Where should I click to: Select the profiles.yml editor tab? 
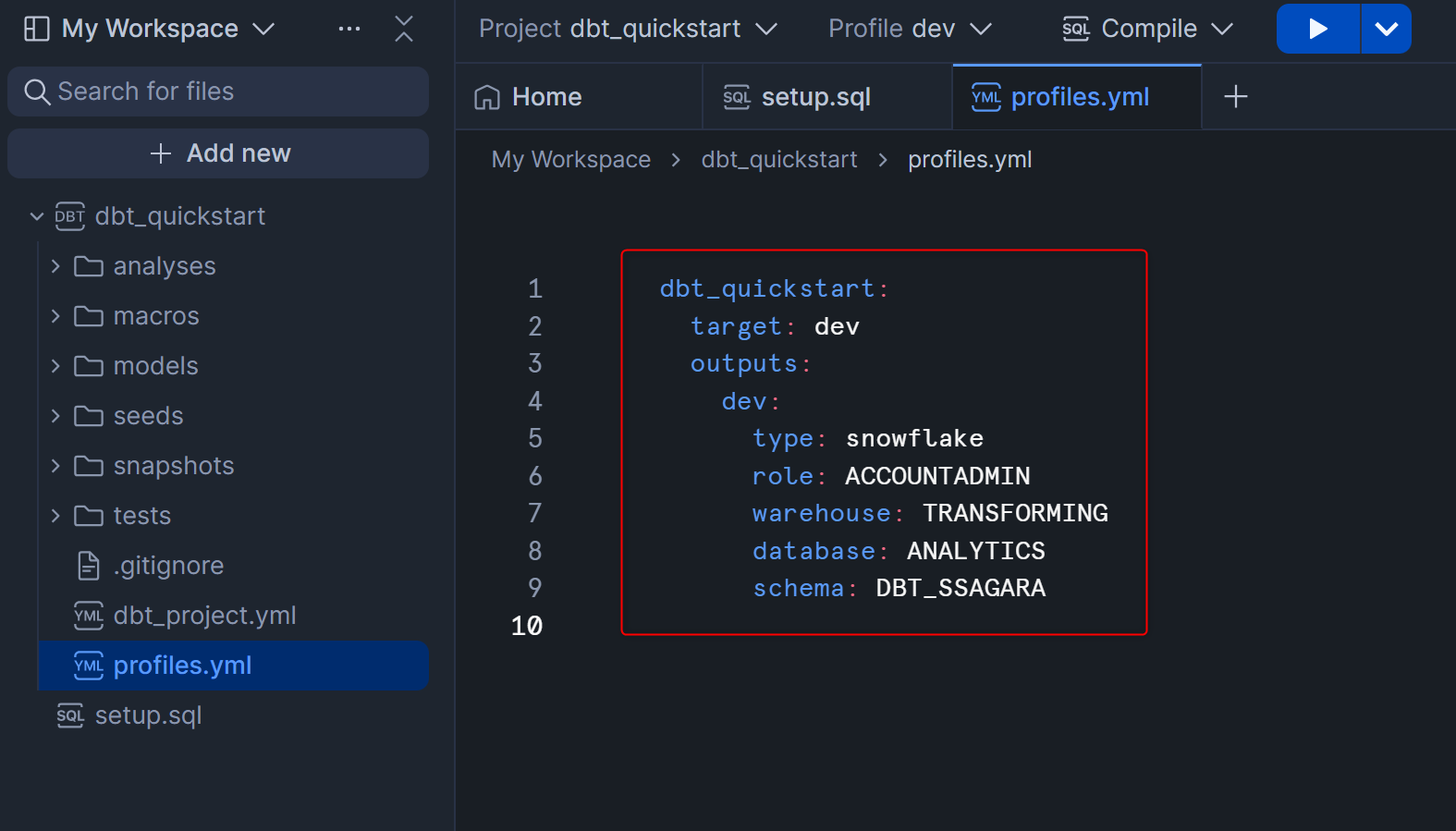tap(1077, 97)
